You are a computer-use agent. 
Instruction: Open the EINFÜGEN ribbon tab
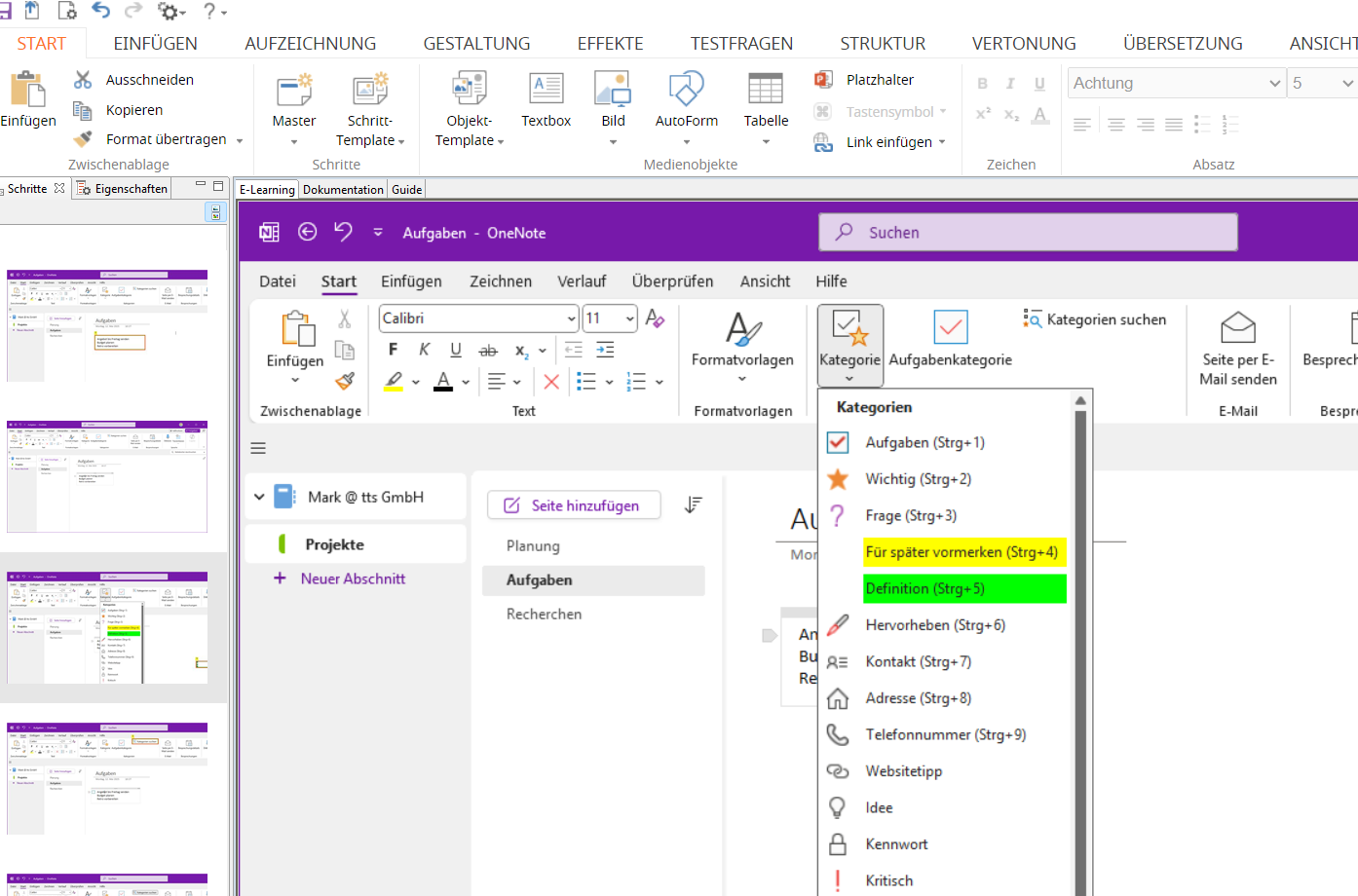coord(155,44)
